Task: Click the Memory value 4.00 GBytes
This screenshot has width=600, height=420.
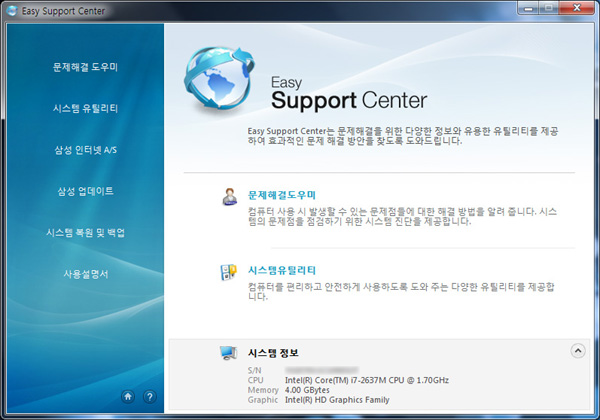Action: (307, 390)
